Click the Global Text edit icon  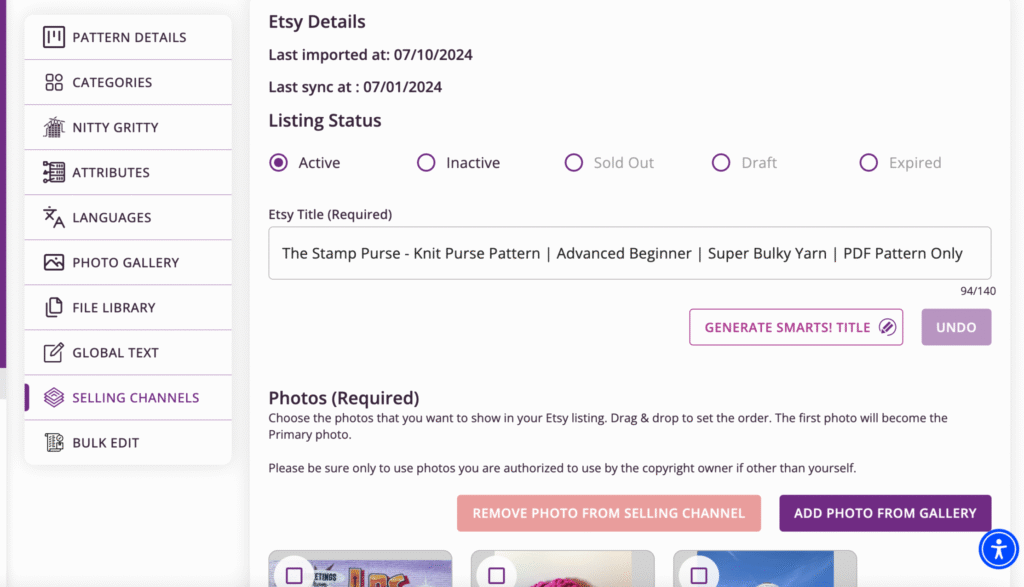(54, 353)
